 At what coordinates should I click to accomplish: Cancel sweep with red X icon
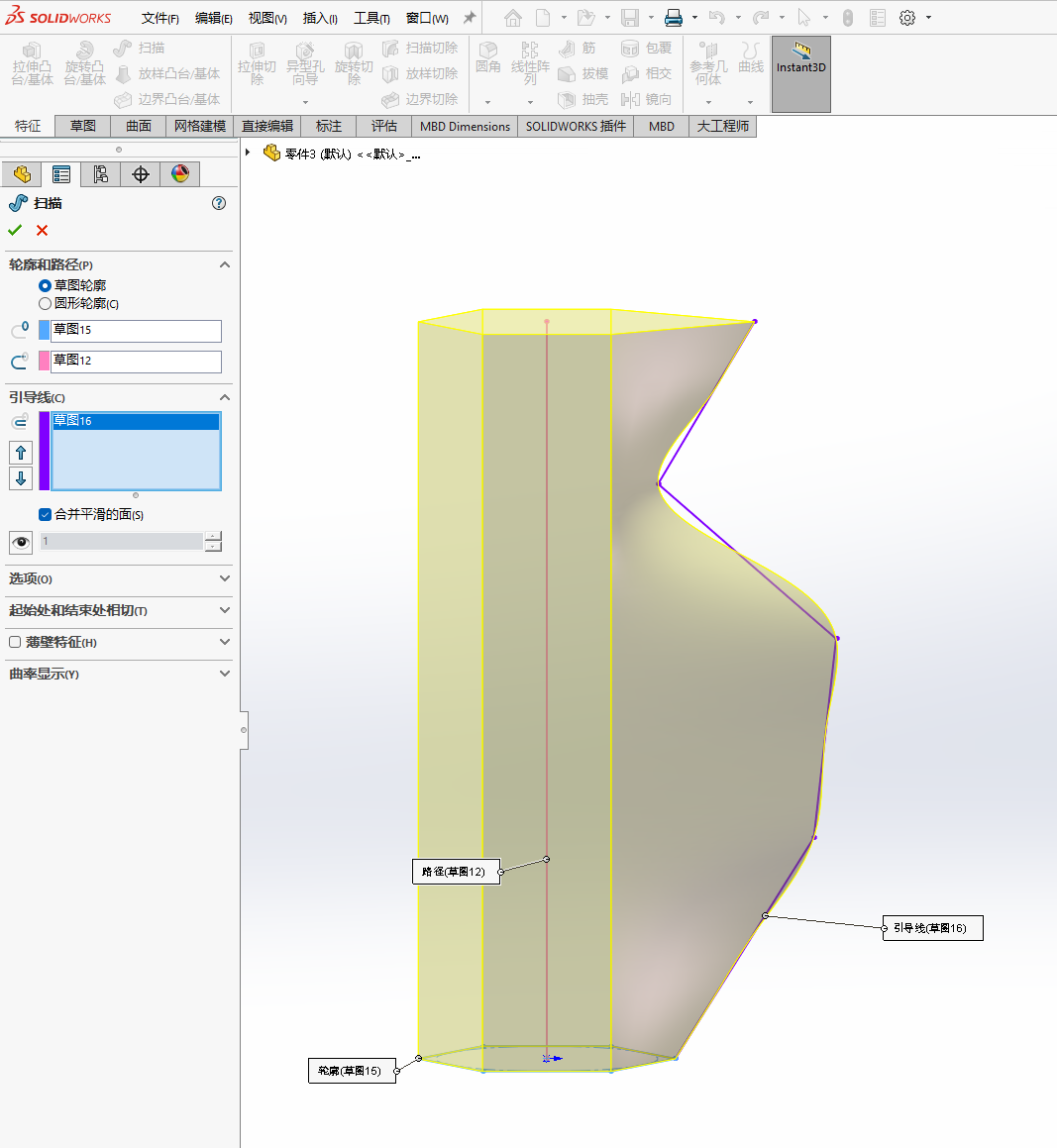pyautogui.click(x=42, y=230)
